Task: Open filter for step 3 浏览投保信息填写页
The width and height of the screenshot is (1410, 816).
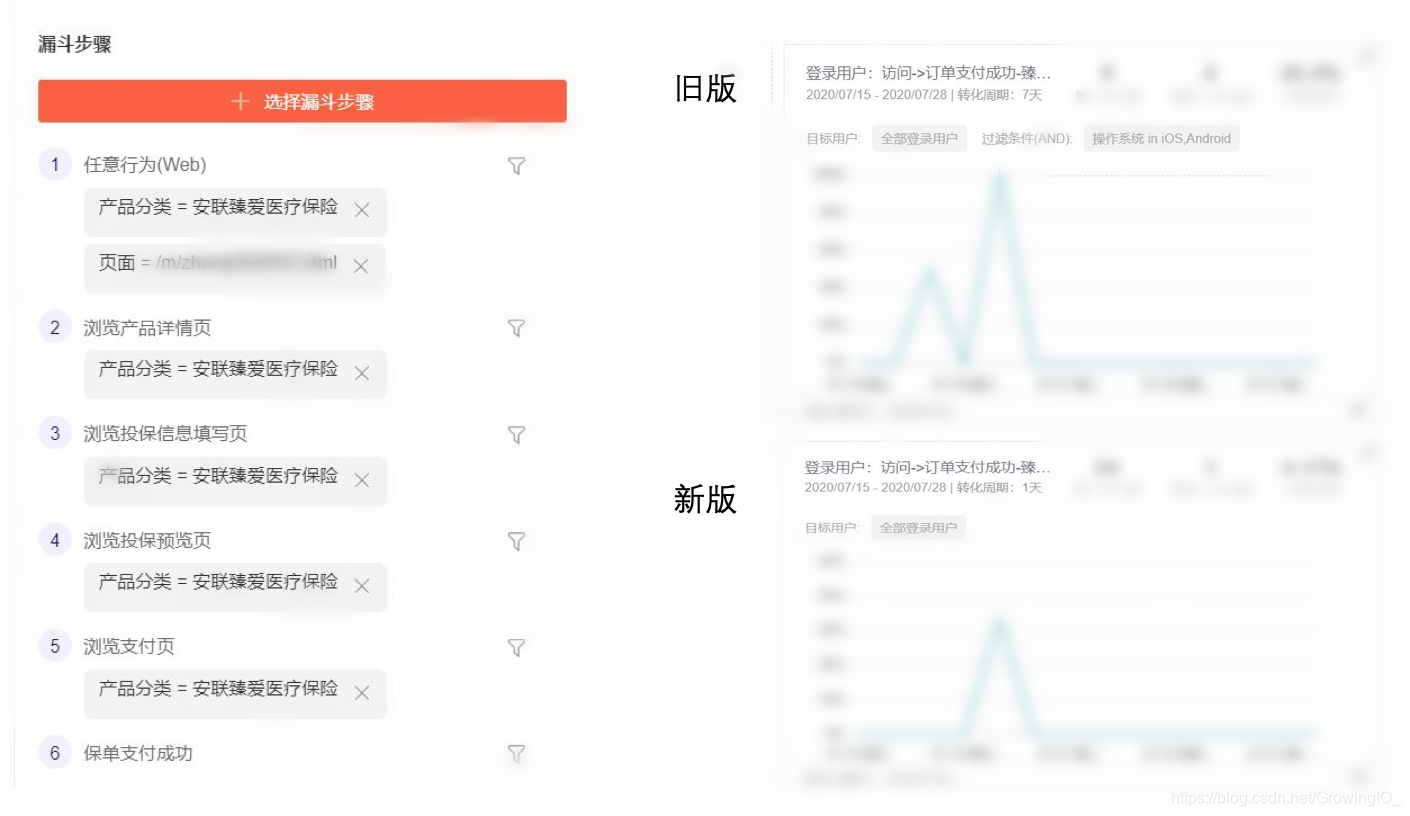Action: 516,435
